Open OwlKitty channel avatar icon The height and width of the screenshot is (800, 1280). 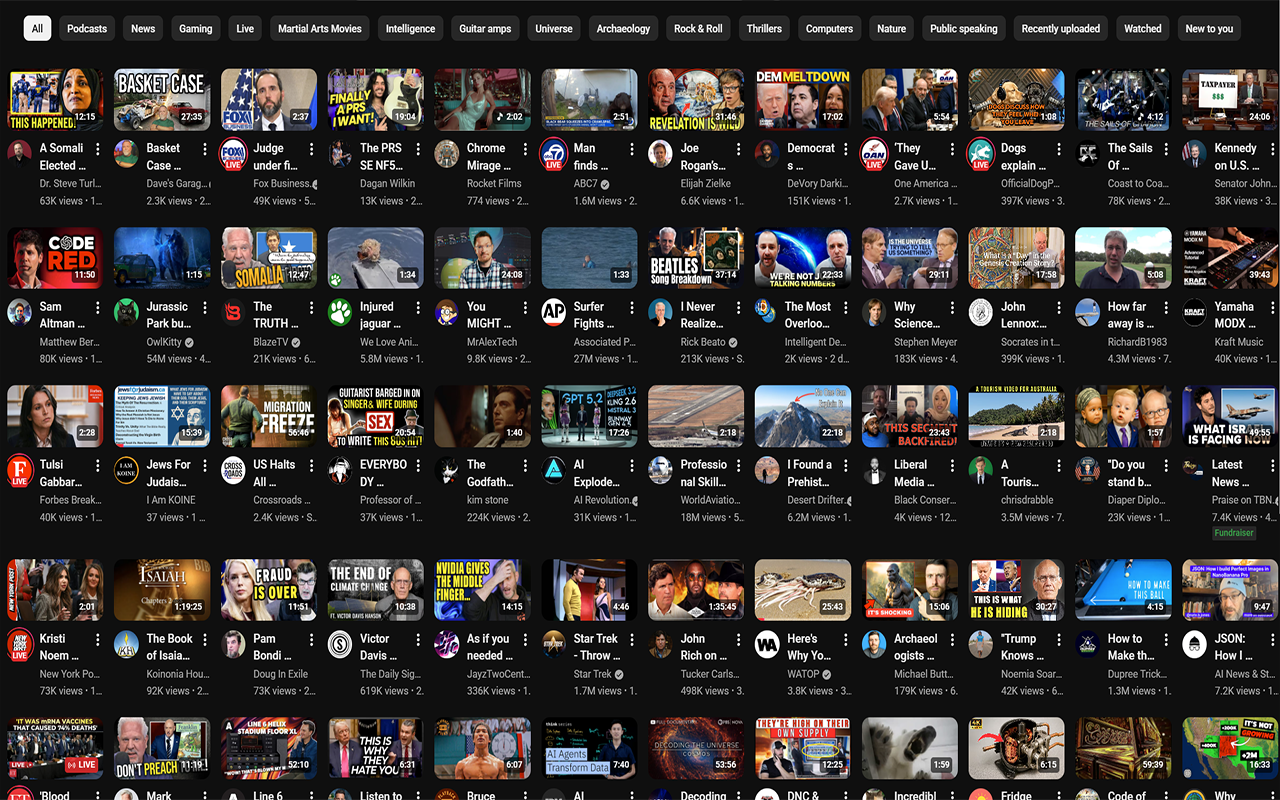[x=126, y=312]
